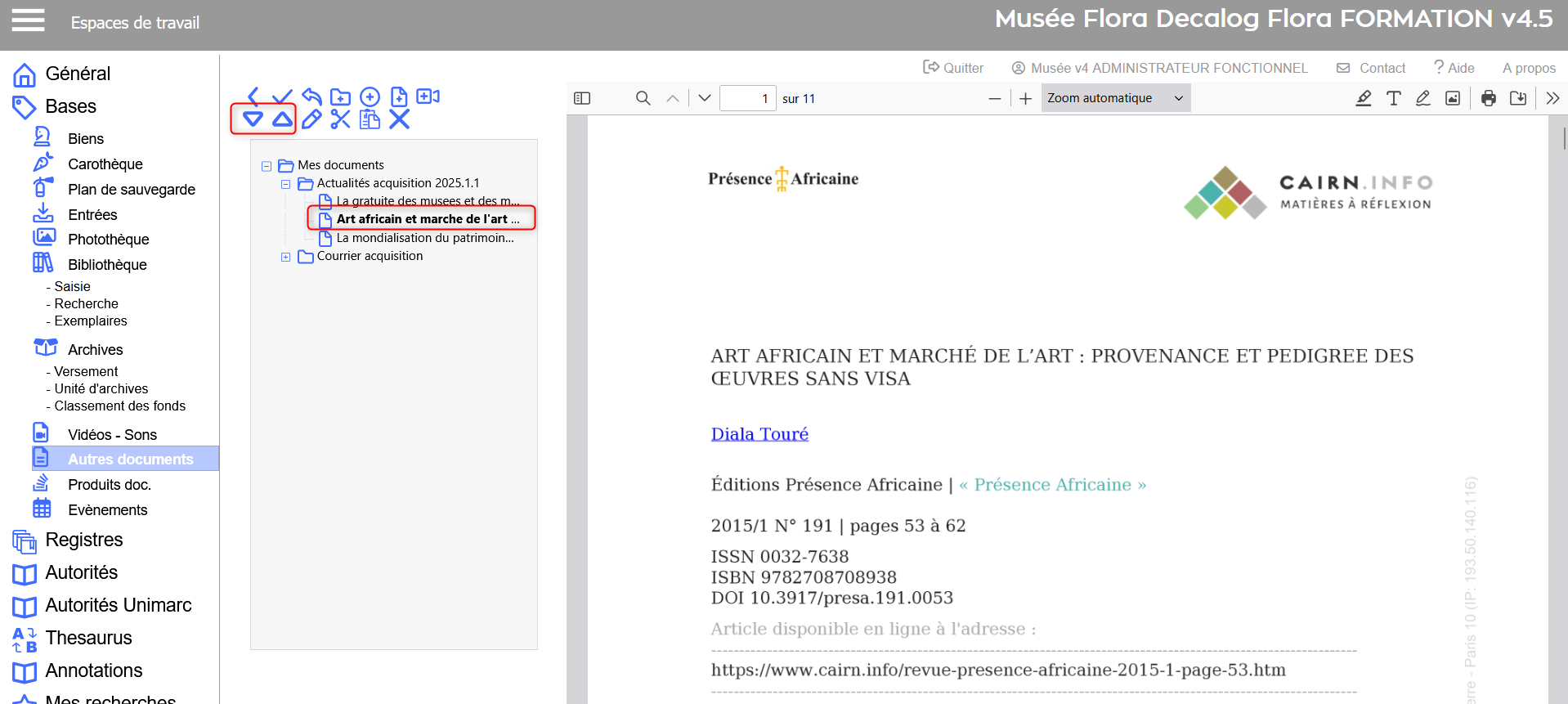Expand the Courrier acquisition folder
The image size is (1568, 704).
tap(286, 257)
